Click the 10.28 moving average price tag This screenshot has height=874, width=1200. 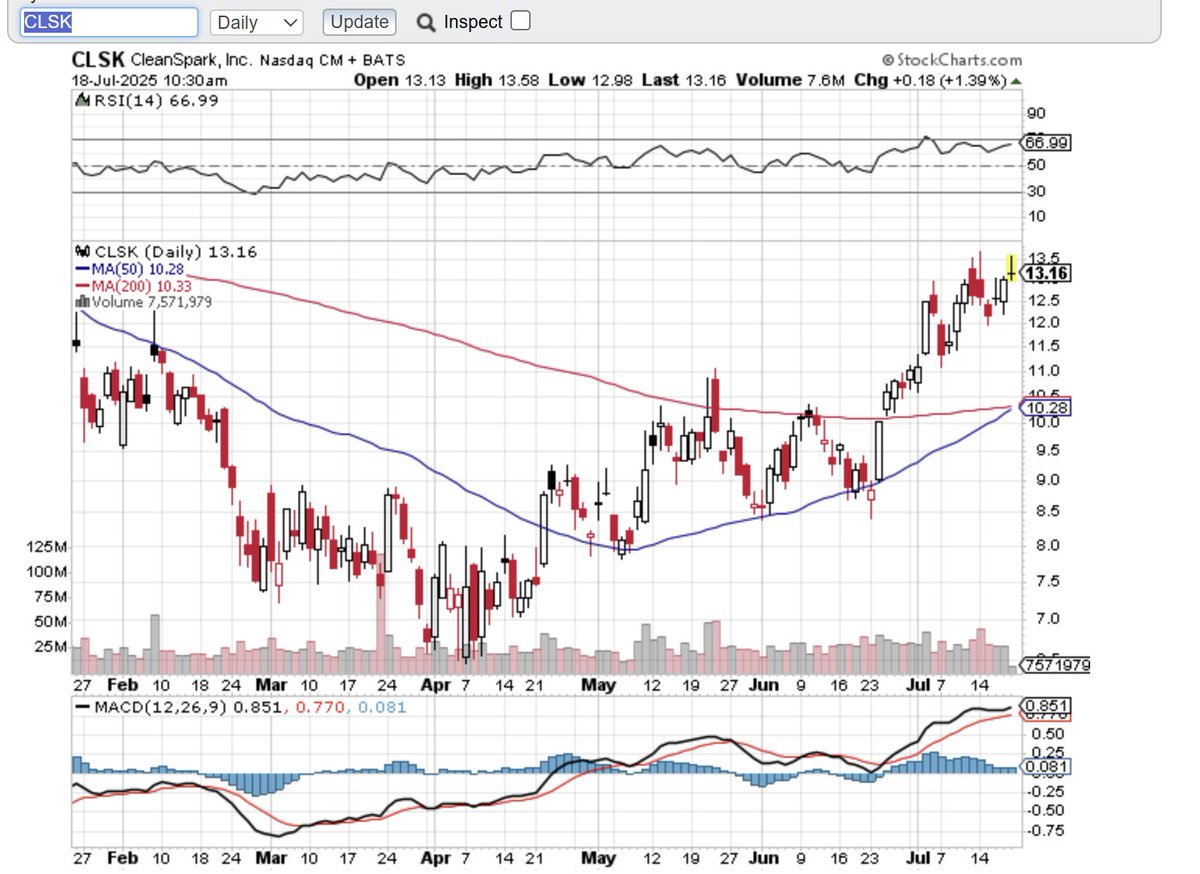point(1046,407)
